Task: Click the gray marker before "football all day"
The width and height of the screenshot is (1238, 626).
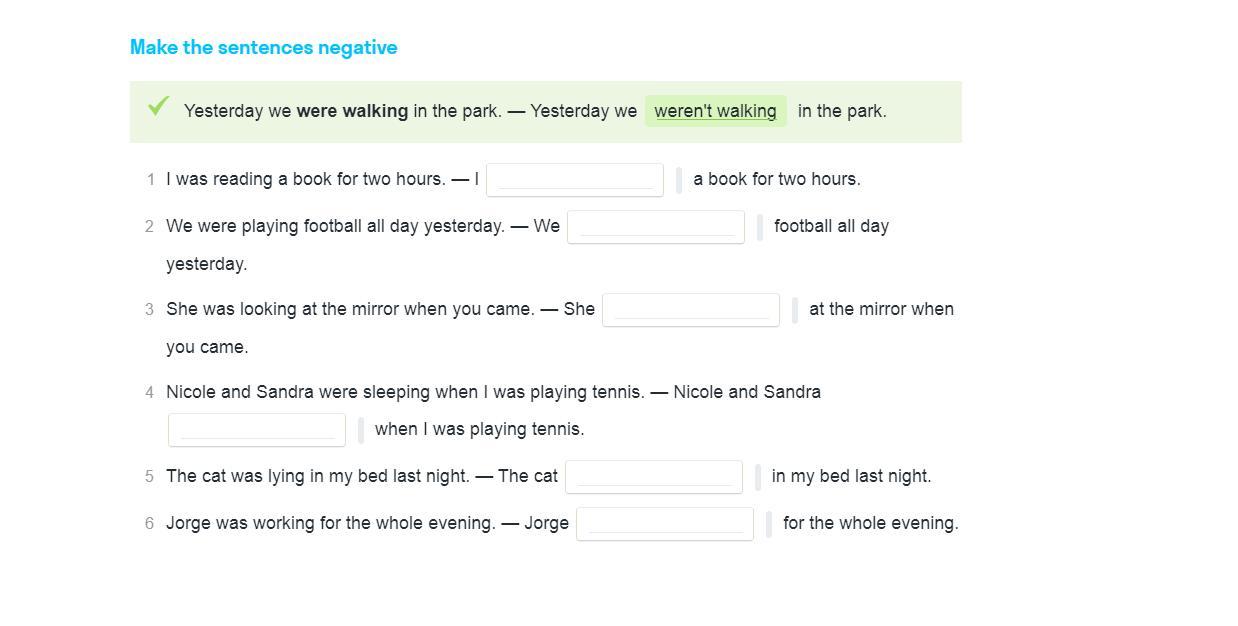Action: [760, 227]
